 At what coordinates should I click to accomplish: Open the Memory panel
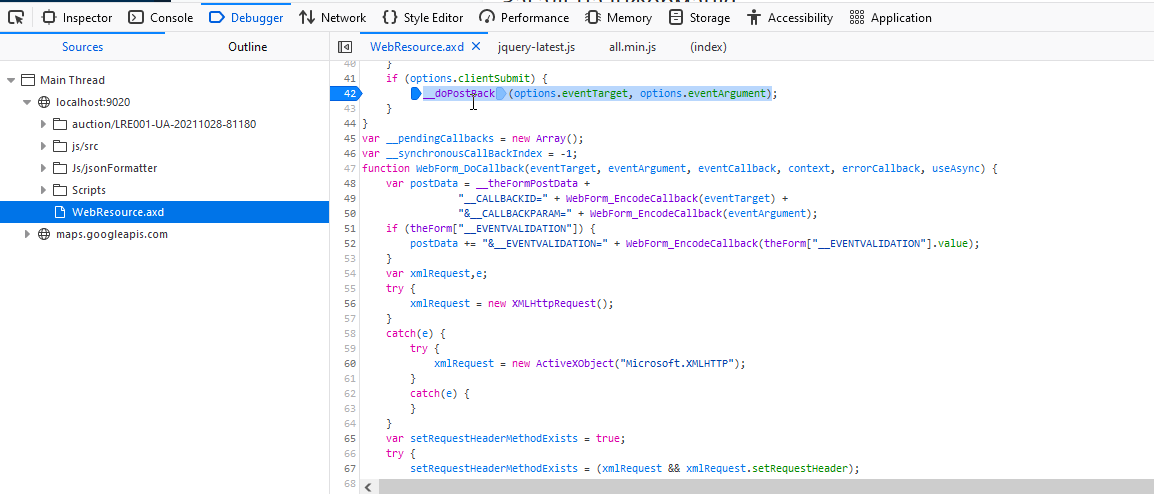pyautogui.click(x=618, y=18)
